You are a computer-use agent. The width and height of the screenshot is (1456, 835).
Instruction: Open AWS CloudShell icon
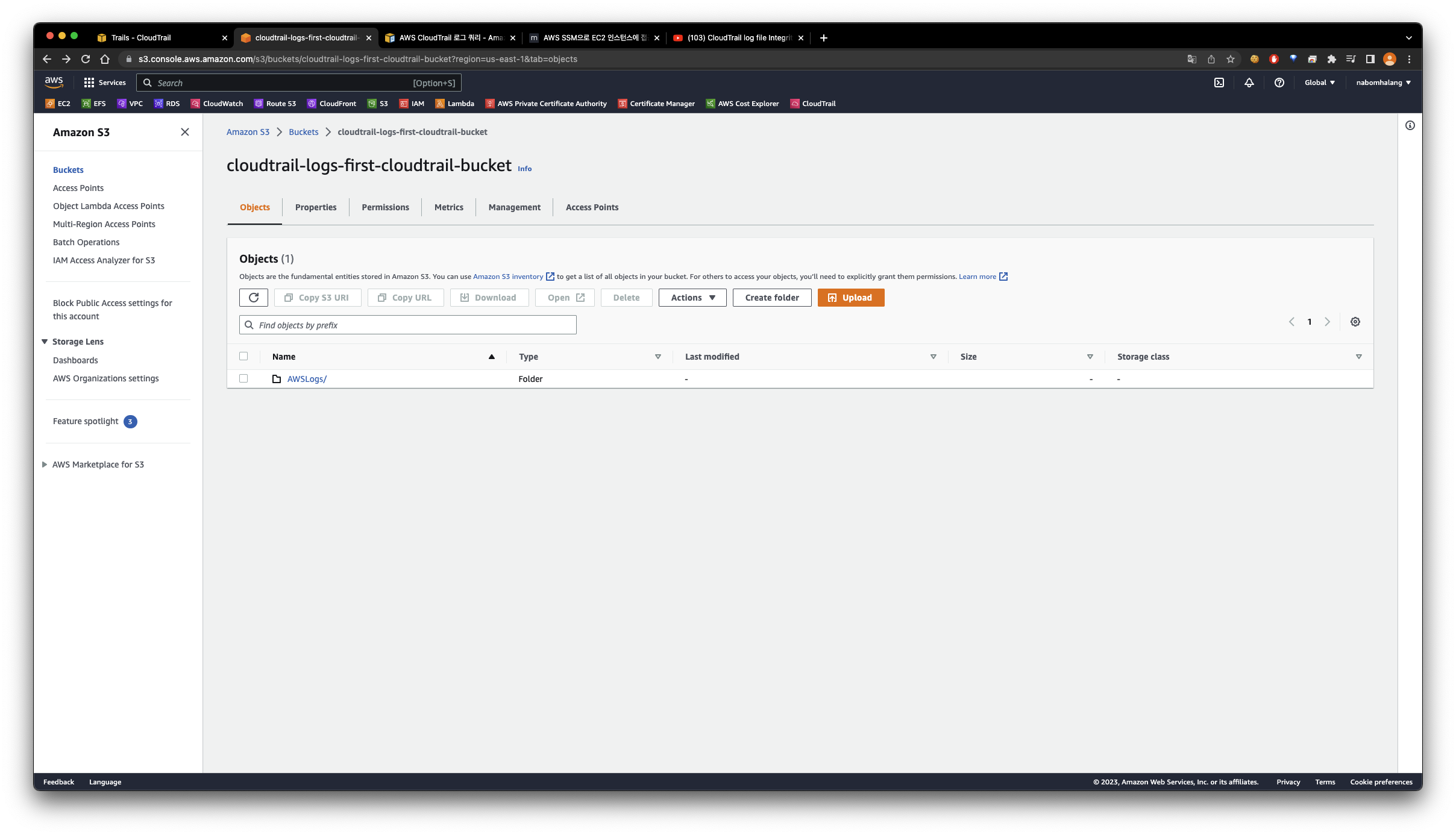tap(1219, 83)
